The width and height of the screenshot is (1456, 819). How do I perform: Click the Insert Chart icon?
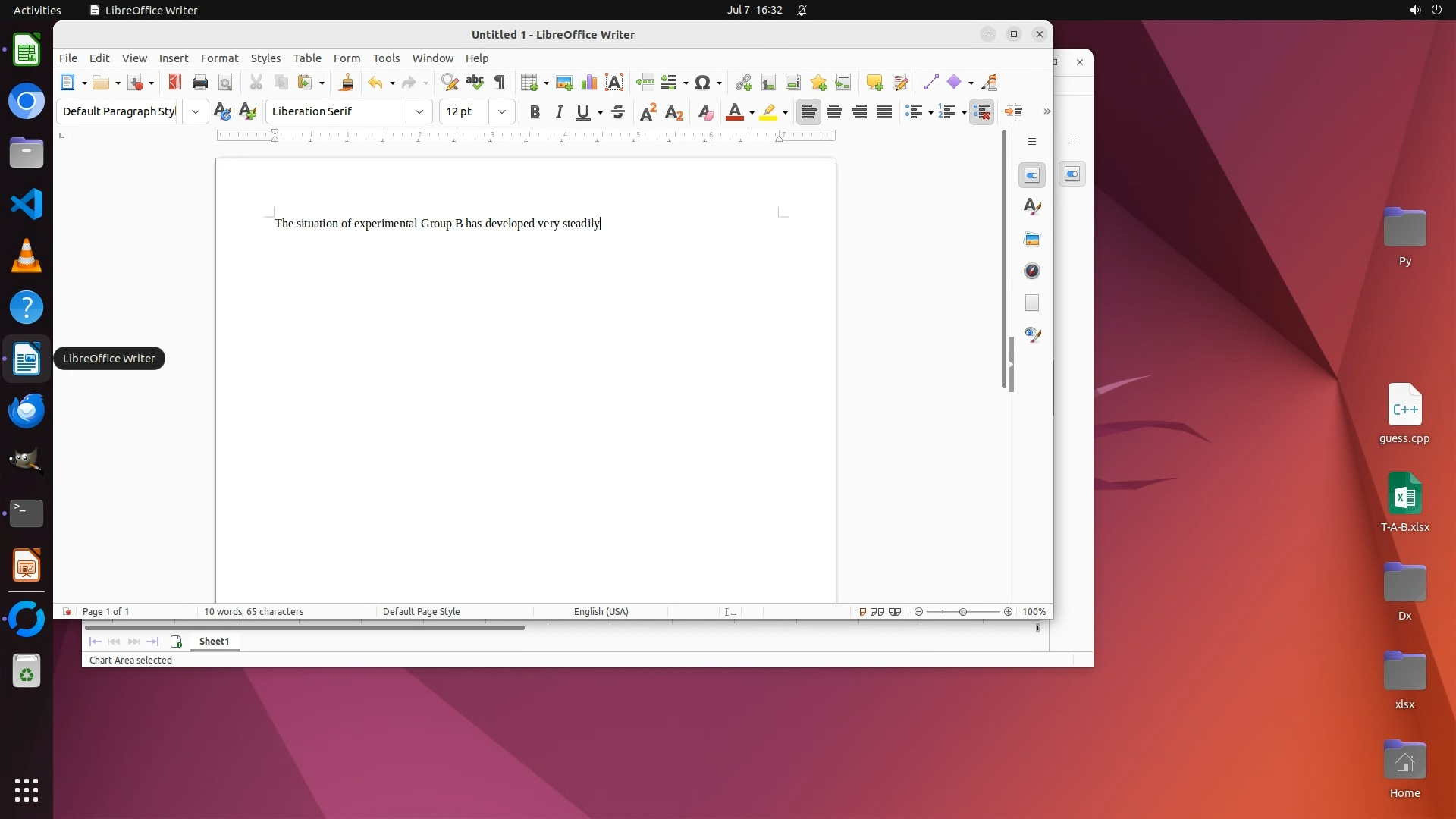coord(589,83)
